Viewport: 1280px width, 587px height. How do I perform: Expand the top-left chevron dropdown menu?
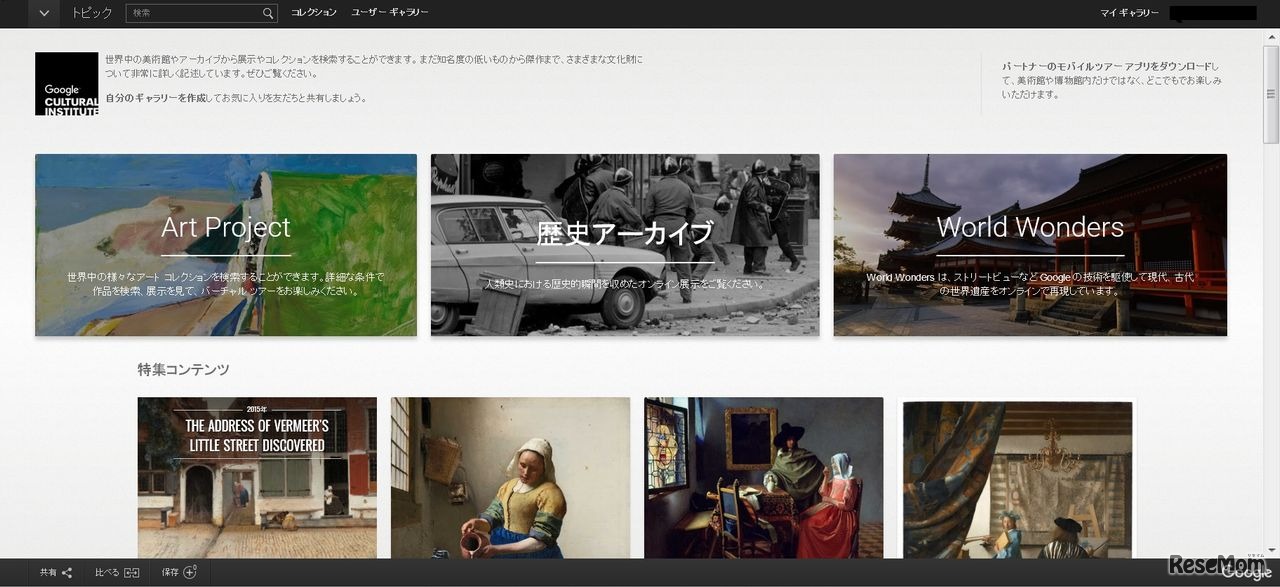tap(43, 13)
